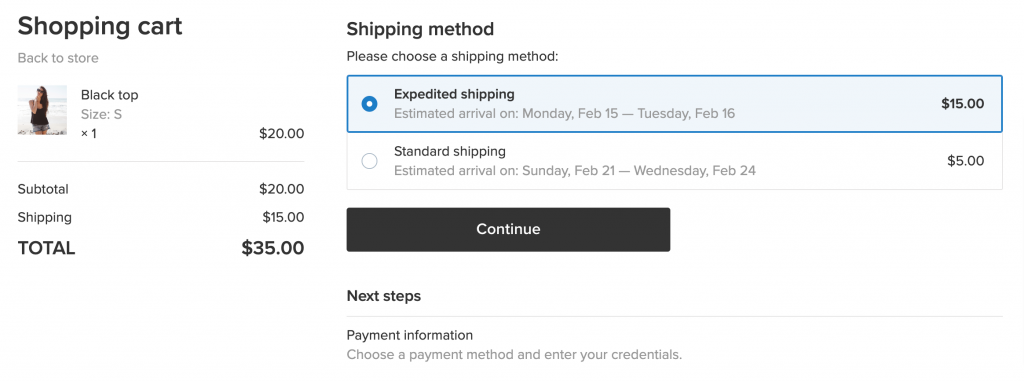1024x381 pixels.
Task: Open the Black top product thumbnail
Action: point(42,110)
